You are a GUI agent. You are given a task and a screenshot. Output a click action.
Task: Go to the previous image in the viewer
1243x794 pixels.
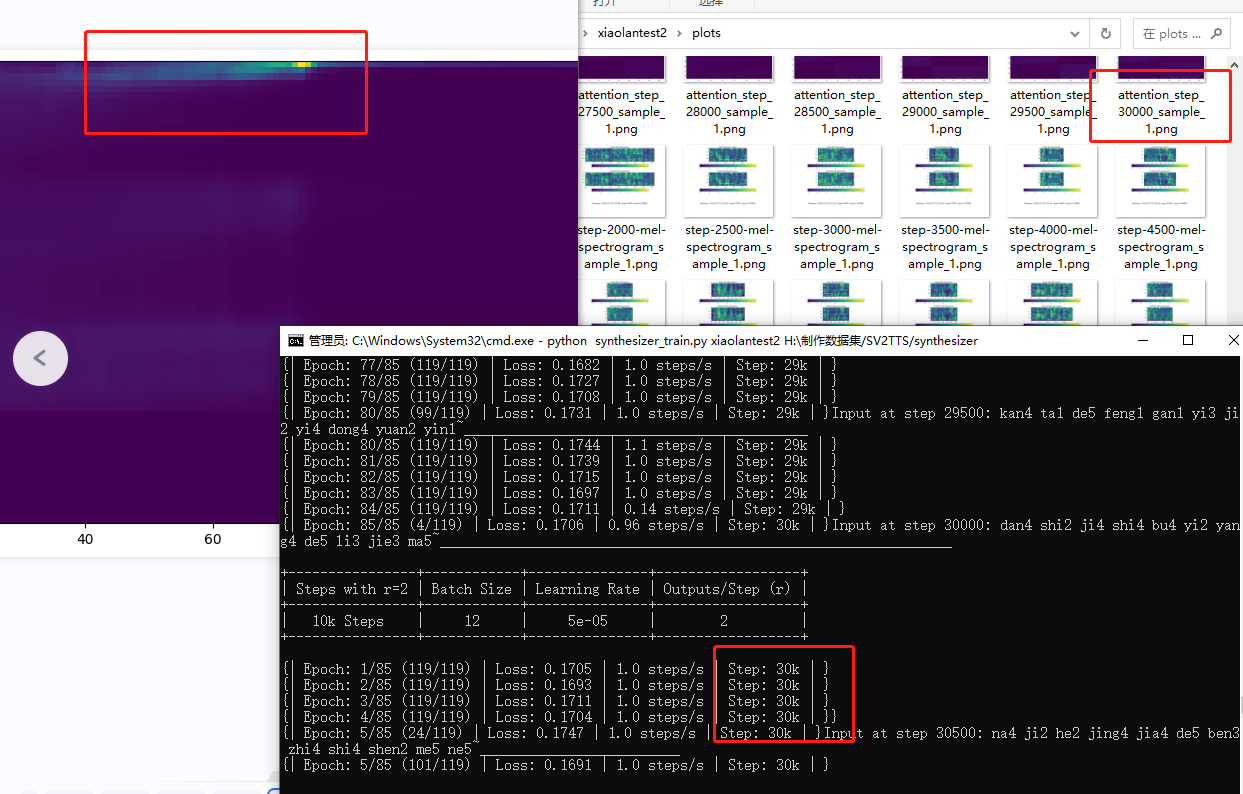coord(40,358)
